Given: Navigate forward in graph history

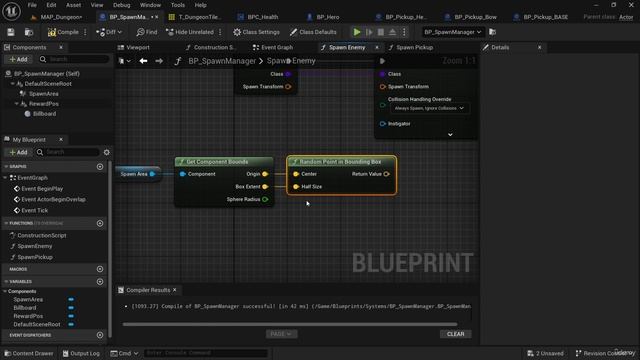Looking at the screenshot, I should click(x=159, y=61).
